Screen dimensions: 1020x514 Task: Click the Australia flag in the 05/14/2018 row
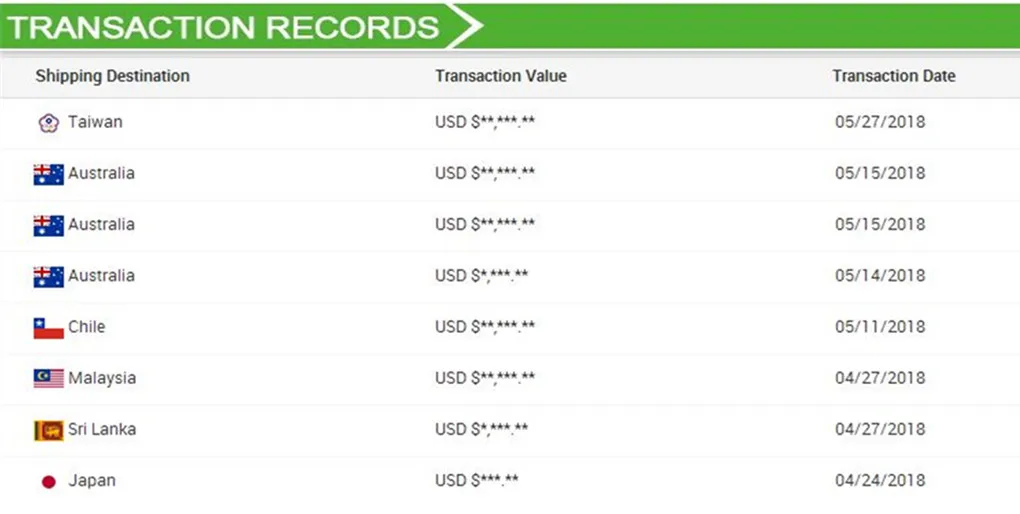pyautogui.click(x=48, y=276)
